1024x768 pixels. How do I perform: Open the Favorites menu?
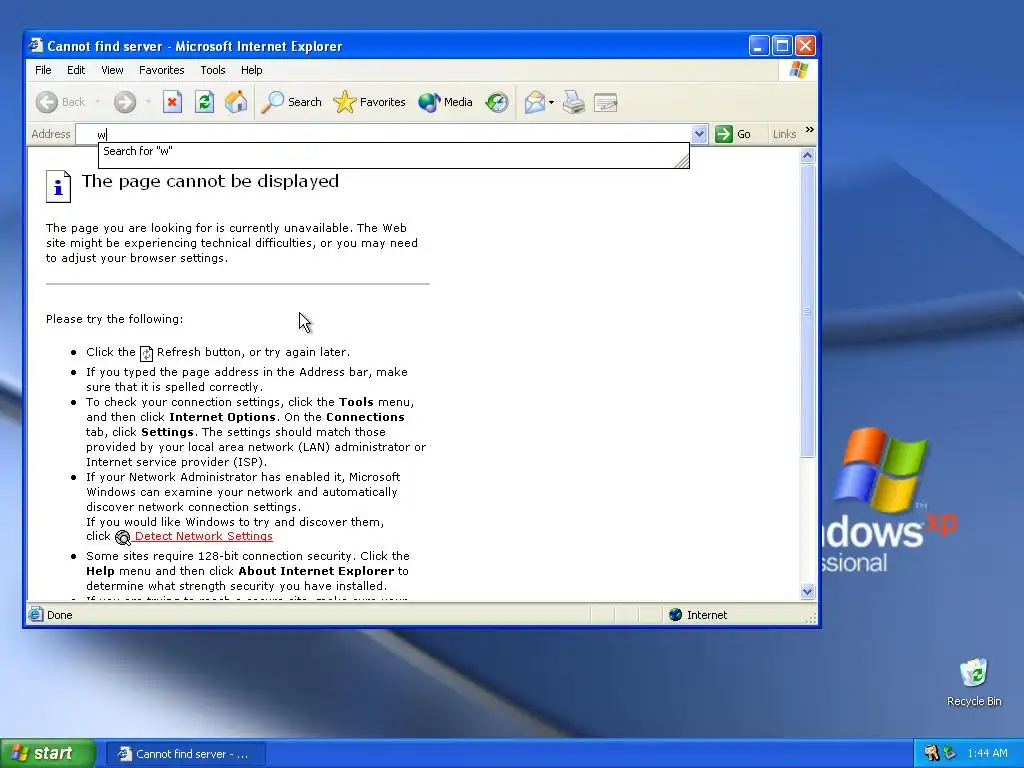(161, 70)
